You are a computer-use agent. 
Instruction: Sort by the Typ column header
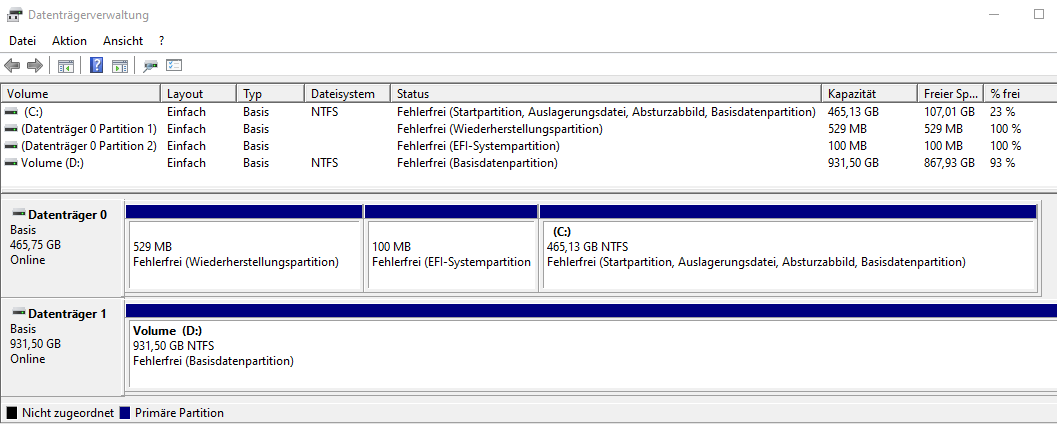pos(271,94)
